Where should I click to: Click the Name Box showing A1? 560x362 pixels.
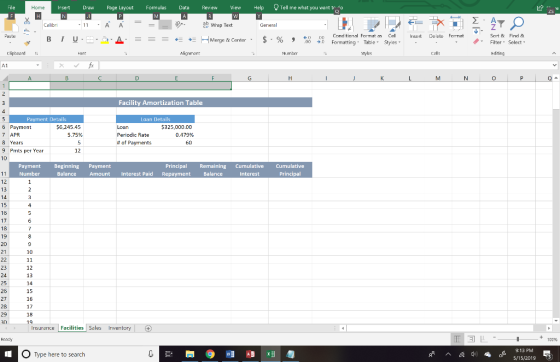point(20,65)
